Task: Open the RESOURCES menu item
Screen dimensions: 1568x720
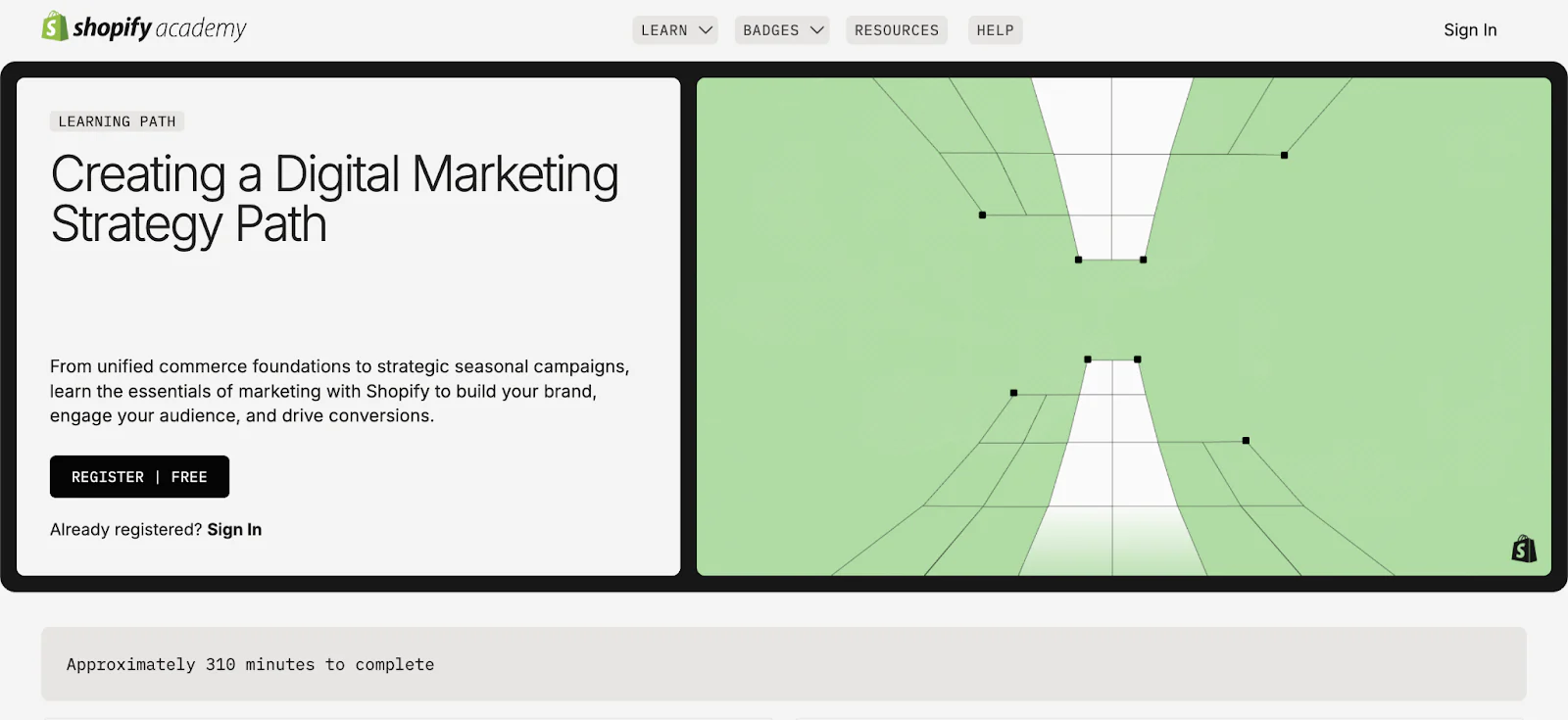Action: point(897,30)
